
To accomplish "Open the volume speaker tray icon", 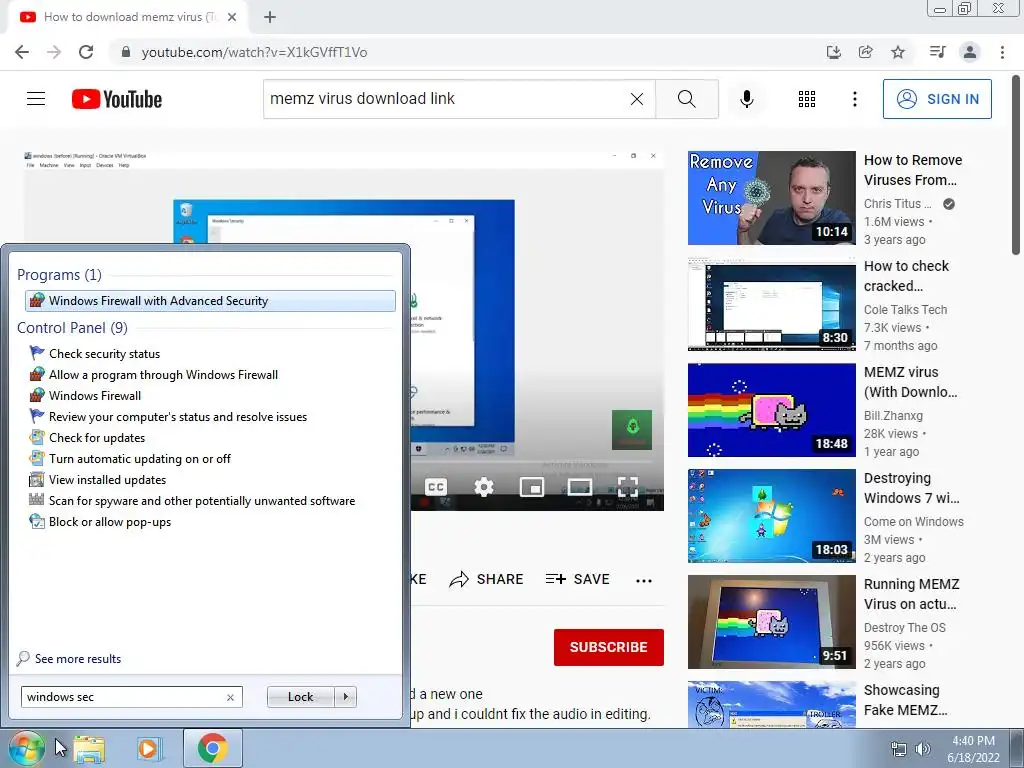I will pyautogui.click(x=923, y=749).
